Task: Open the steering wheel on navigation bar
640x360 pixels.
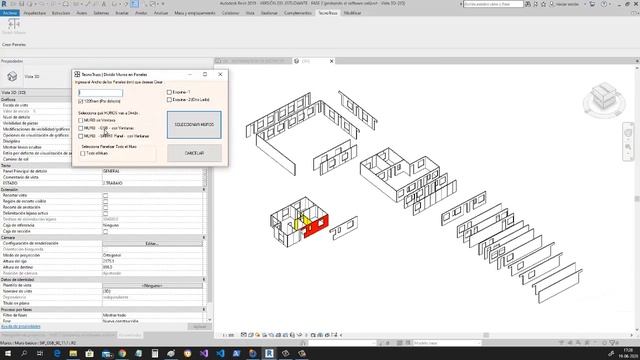Action: [x=628, y=133]
